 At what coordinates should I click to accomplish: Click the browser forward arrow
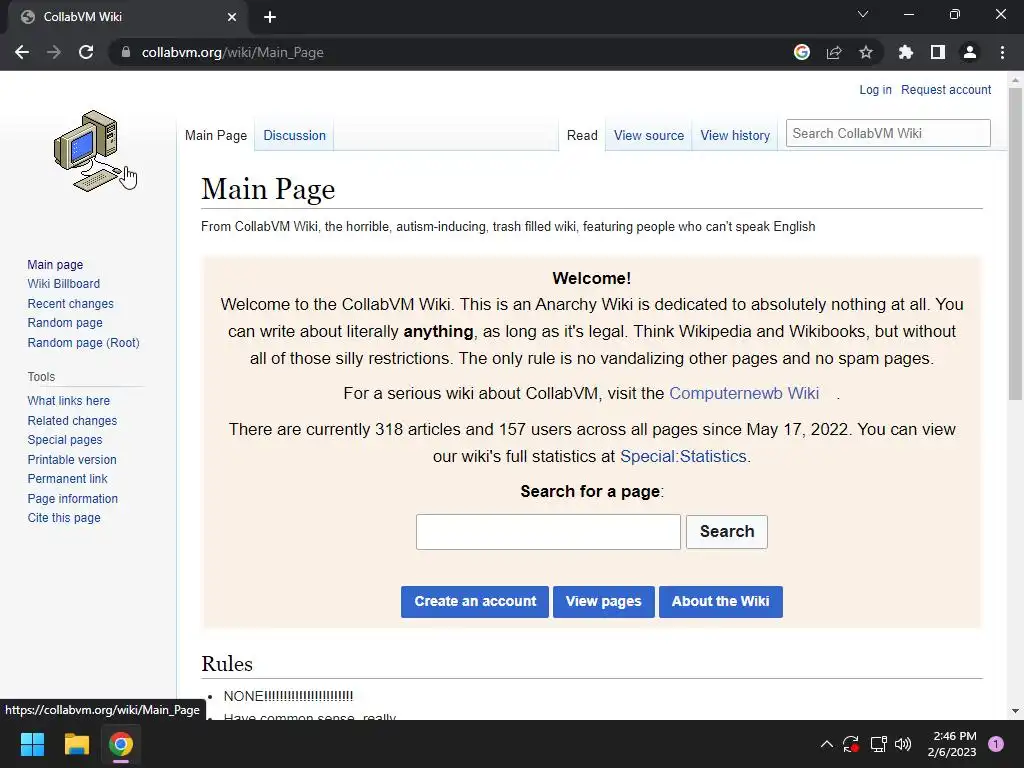54,52
